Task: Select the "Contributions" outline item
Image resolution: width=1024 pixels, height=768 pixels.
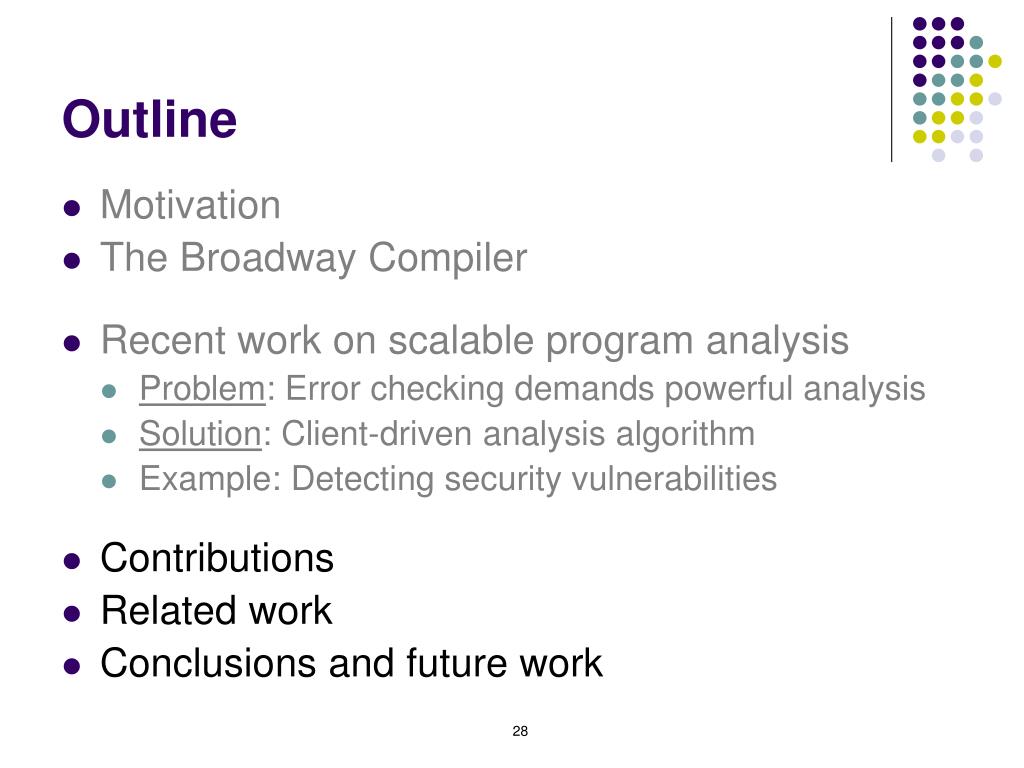Action: coord(217,558)
